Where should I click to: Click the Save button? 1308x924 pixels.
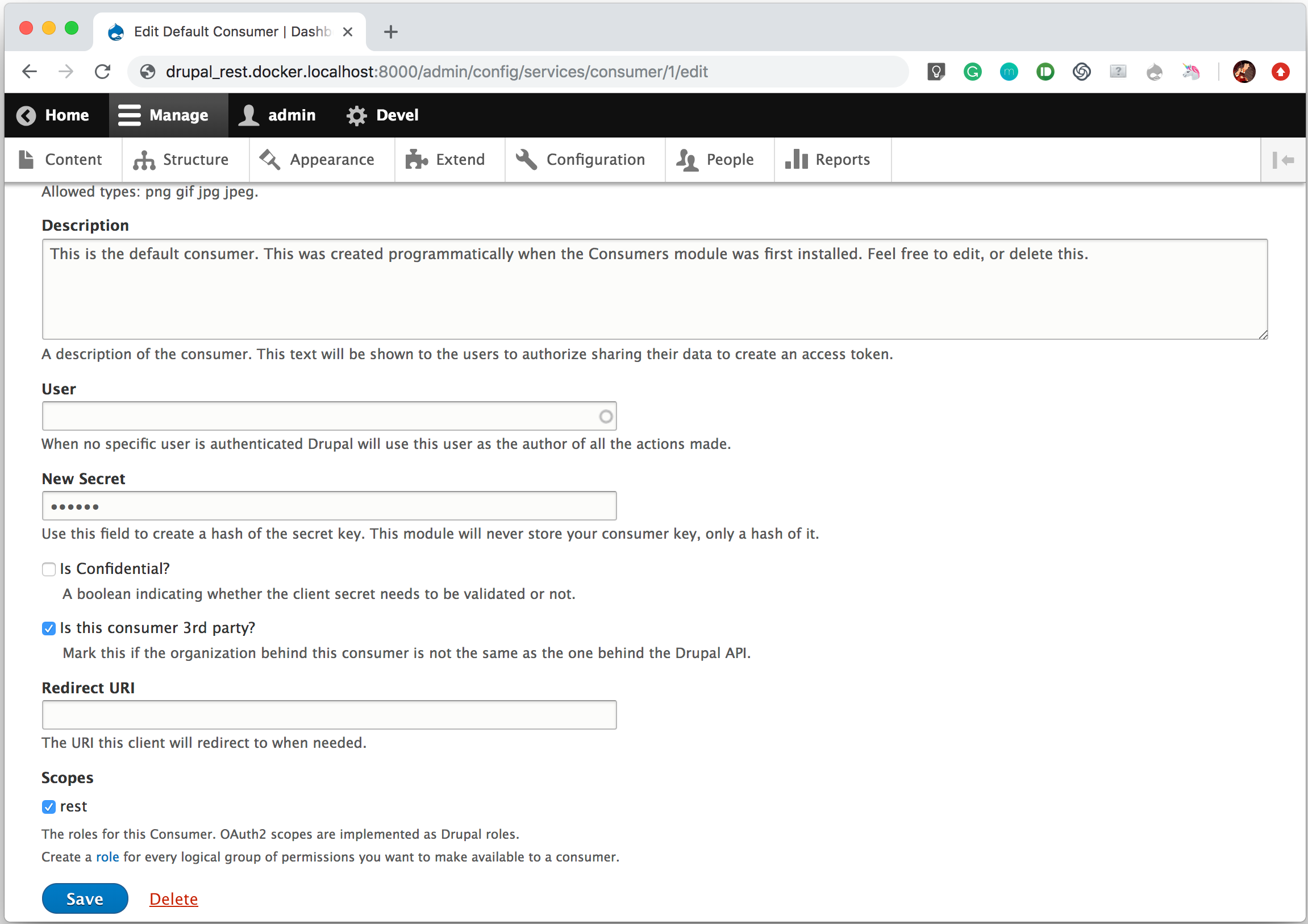pos(85,899)
